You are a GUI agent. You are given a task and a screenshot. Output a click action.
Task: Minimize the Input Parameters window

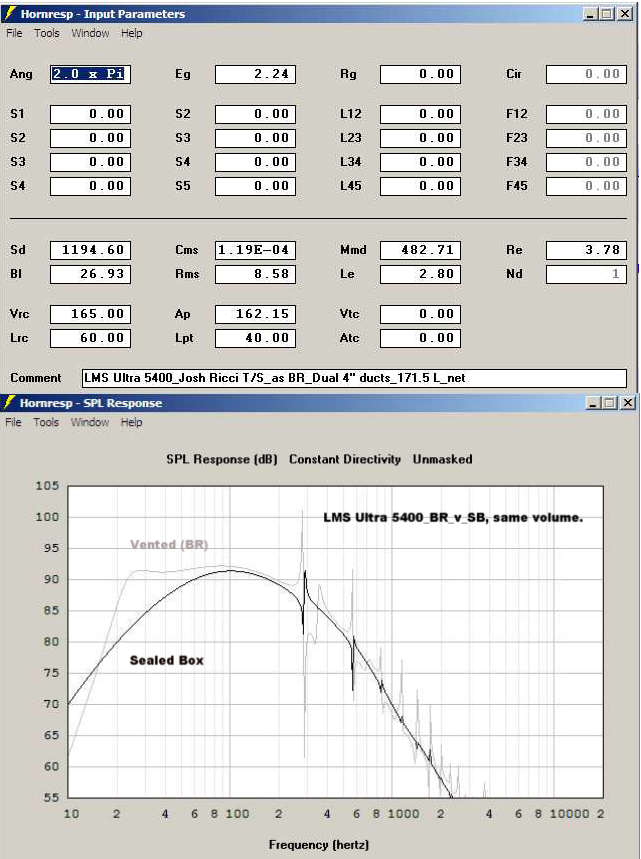tap(590, 14)
